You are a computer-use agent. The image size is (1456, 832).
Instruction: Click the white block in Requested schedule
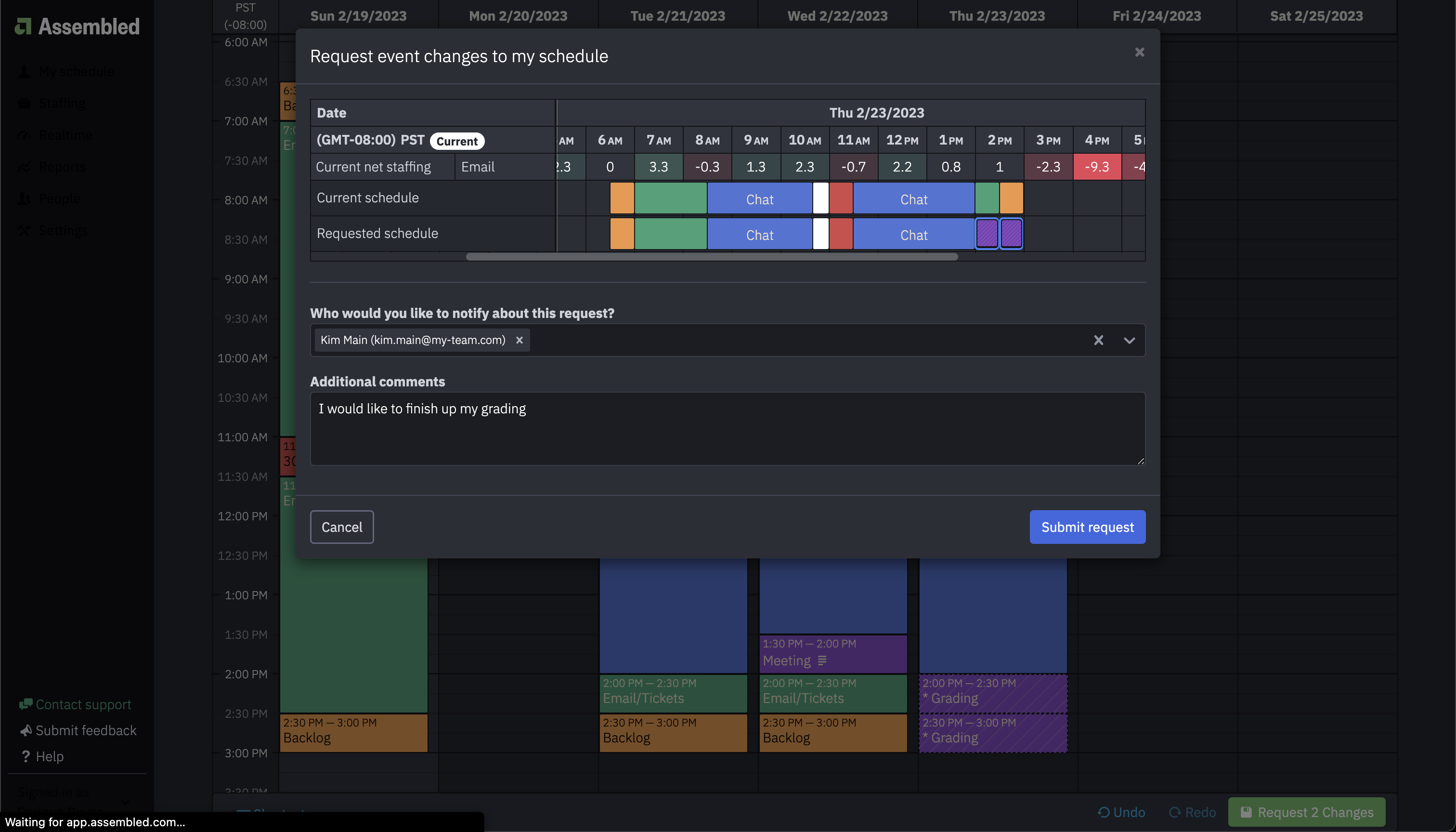[820, 234]
